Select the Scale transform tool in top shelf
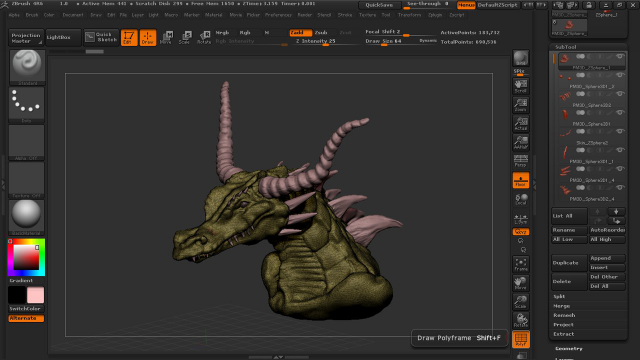640x360 pixels. pos(185,38)
